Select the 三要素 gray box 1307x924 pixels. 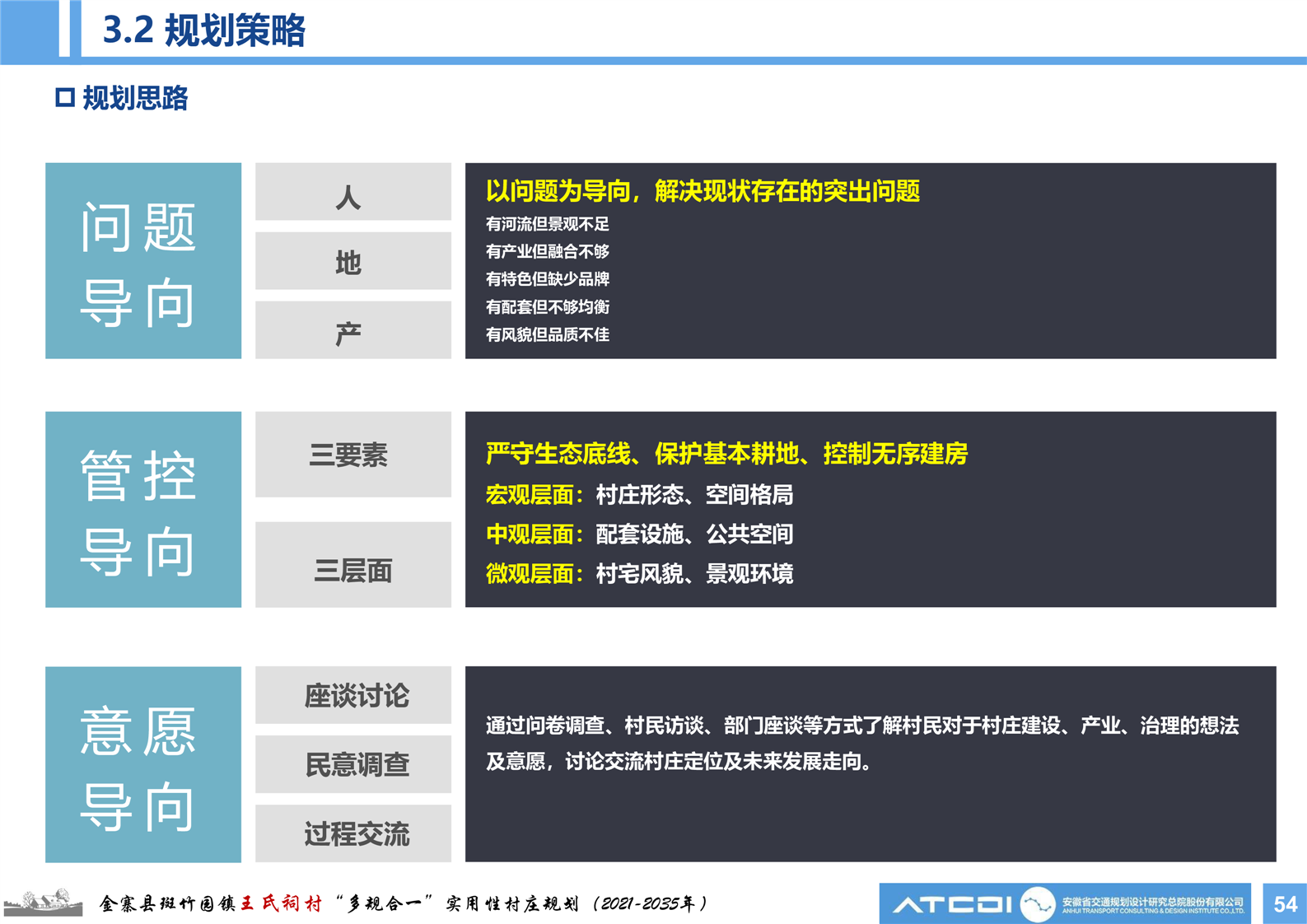pos(353,455)
